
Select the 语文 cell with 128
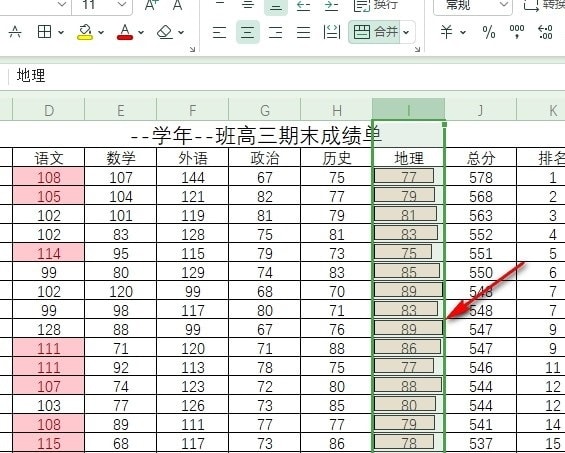tap(49, 329)
